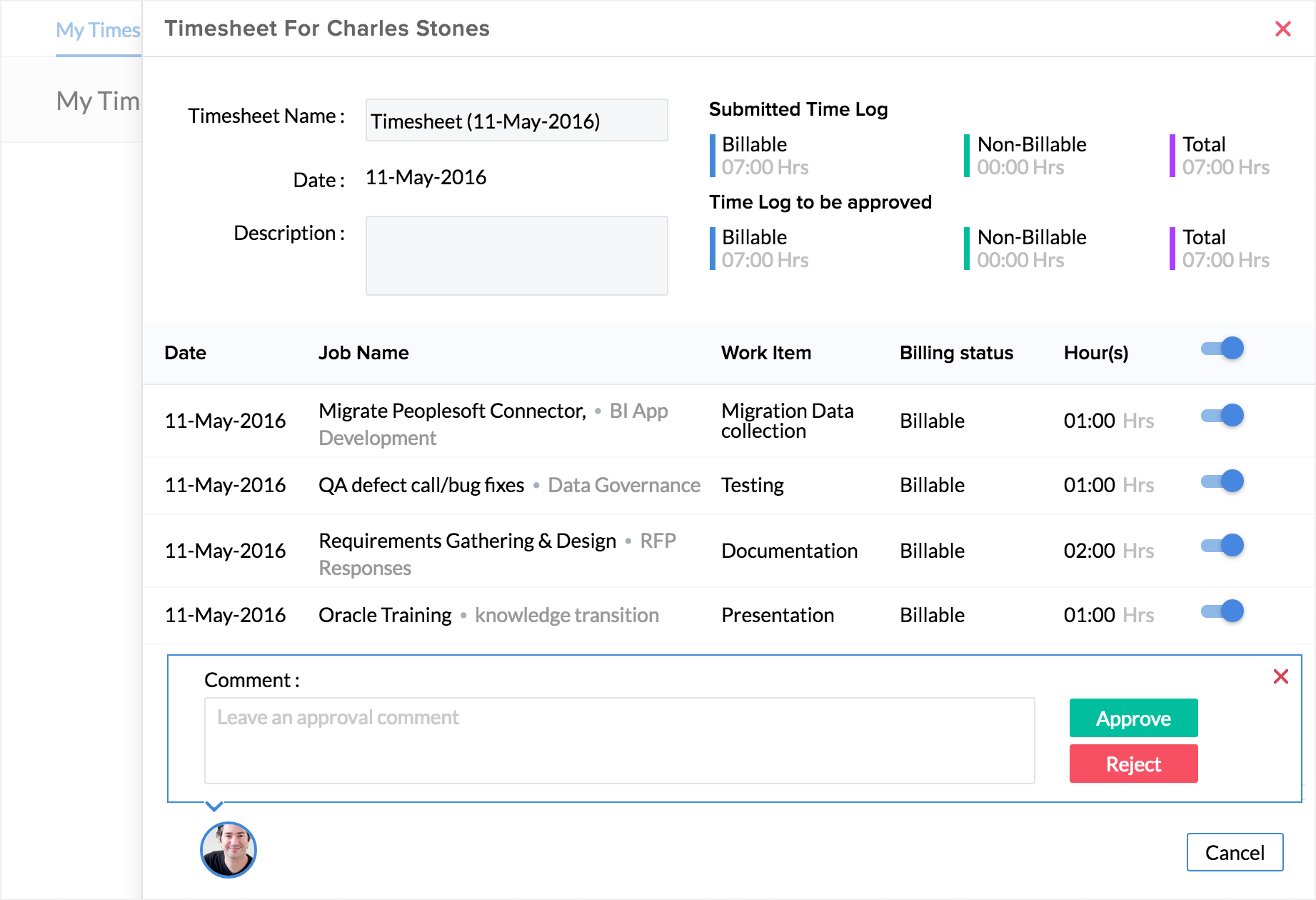Collapse the comment panel using the chevron
Viewport: 1316px width, 900px height.
[214, 806]
